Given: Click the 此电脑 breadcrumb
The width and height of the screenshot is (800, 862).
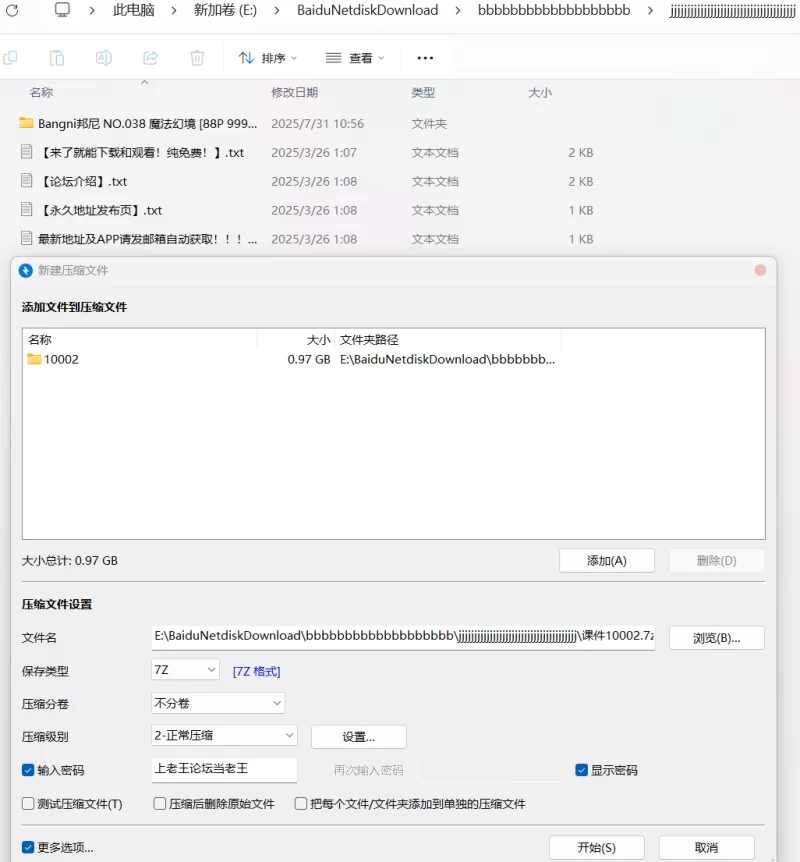Looking at the screenshot, I should point(134,10).
